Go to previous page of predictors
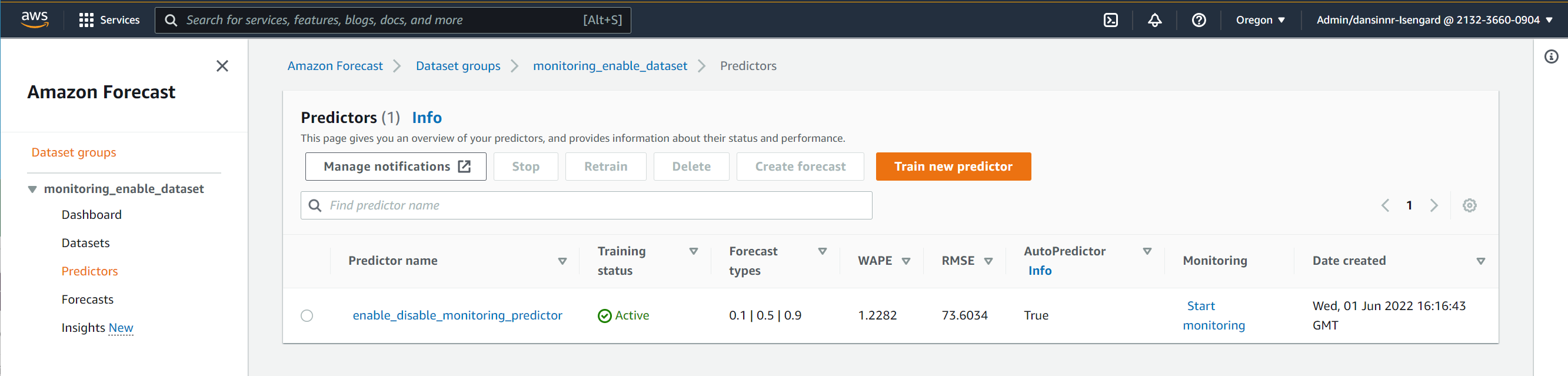 (x=1385, y=205)
